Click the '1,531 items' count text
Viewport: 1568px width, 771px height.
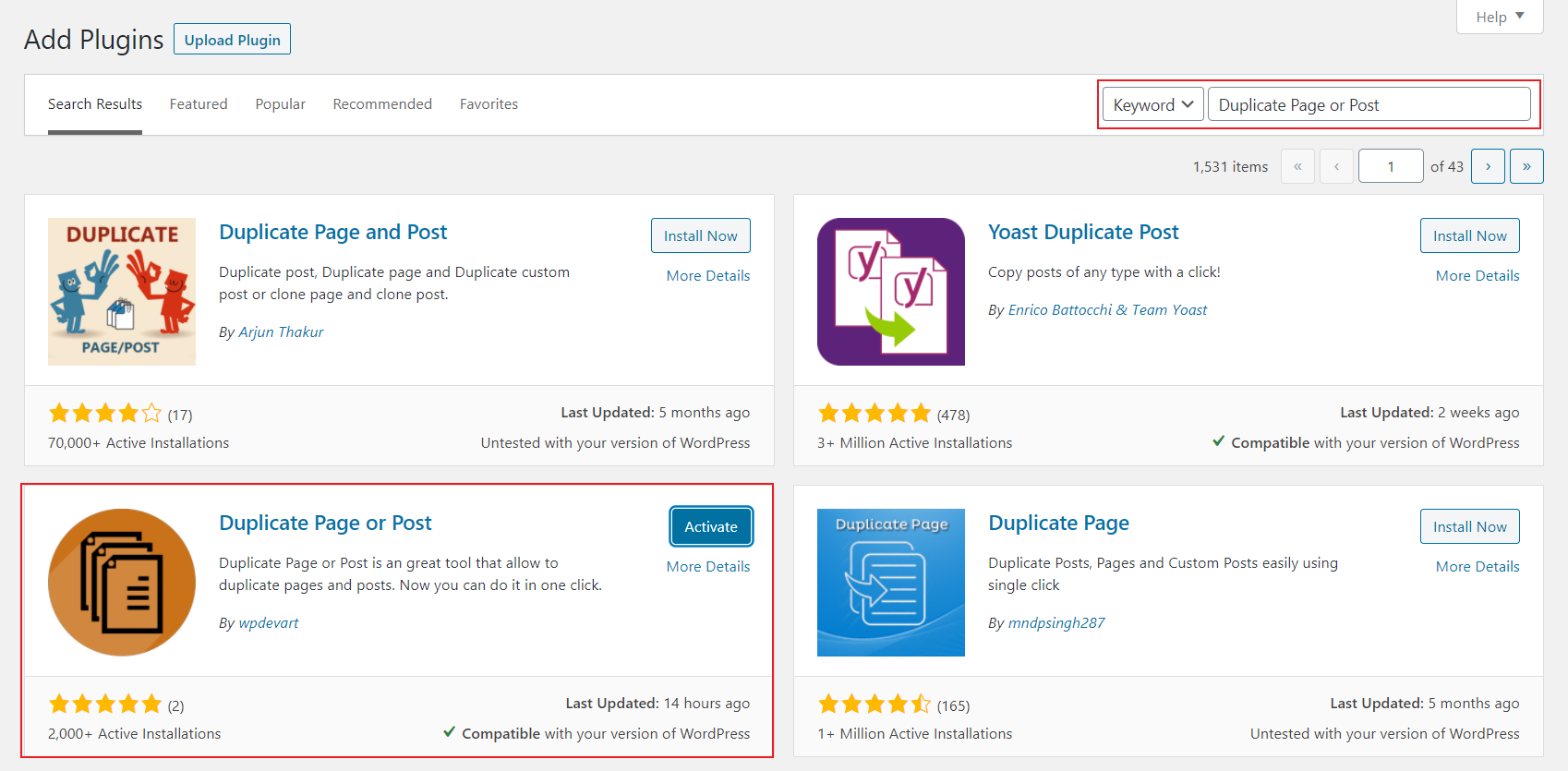pyautogui.click(x=1230, y=166)
